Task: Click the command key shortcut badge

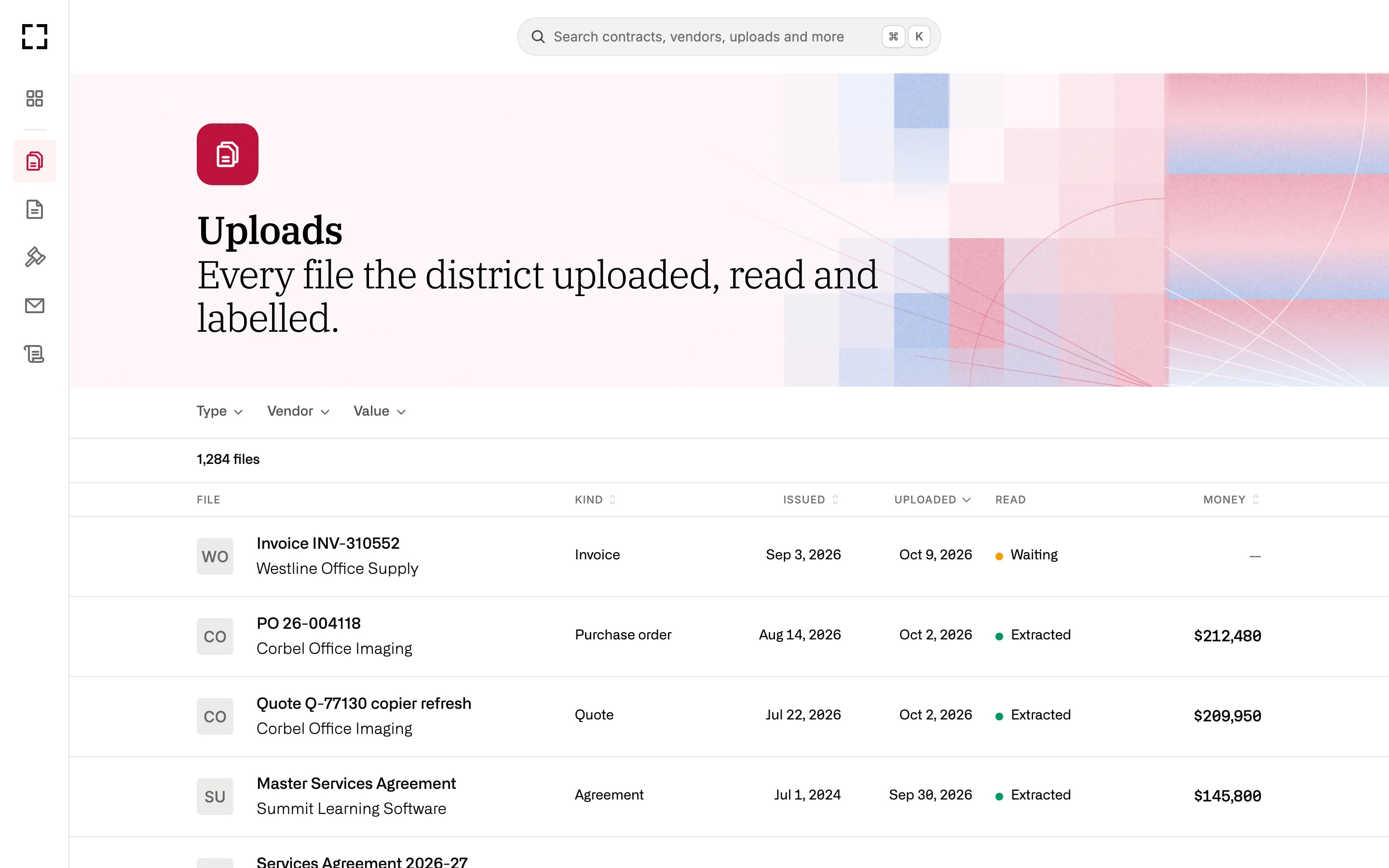Action: pos(893,37)
